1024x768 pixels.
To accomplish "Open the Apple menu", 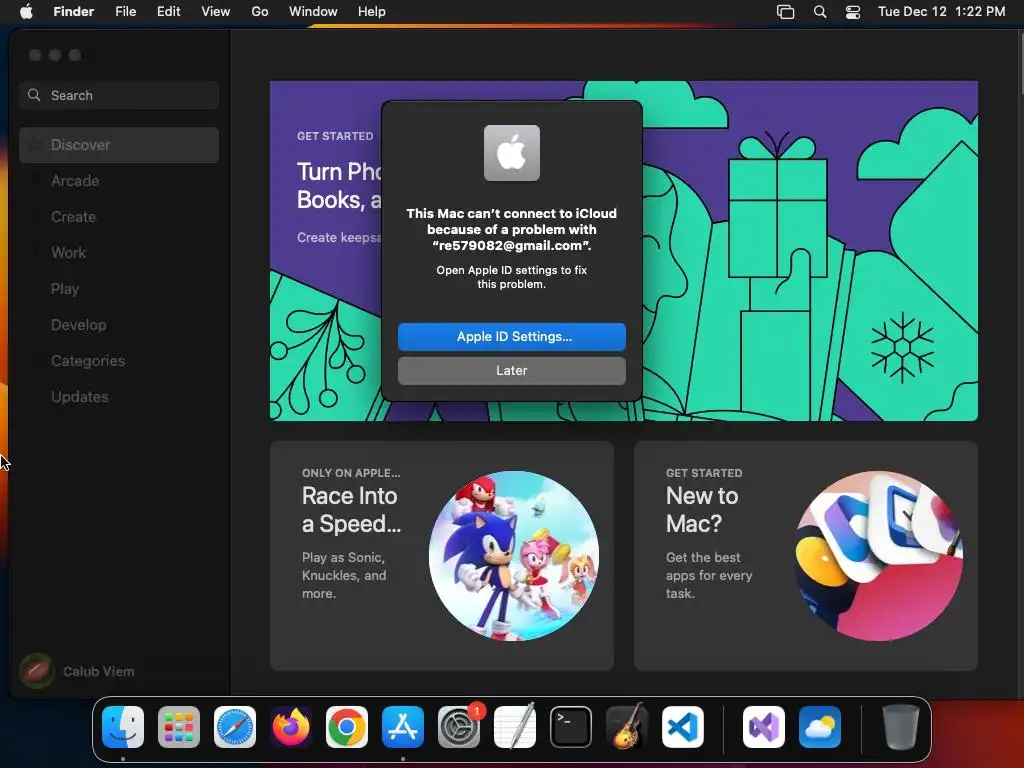I will [x=26, y=12].
